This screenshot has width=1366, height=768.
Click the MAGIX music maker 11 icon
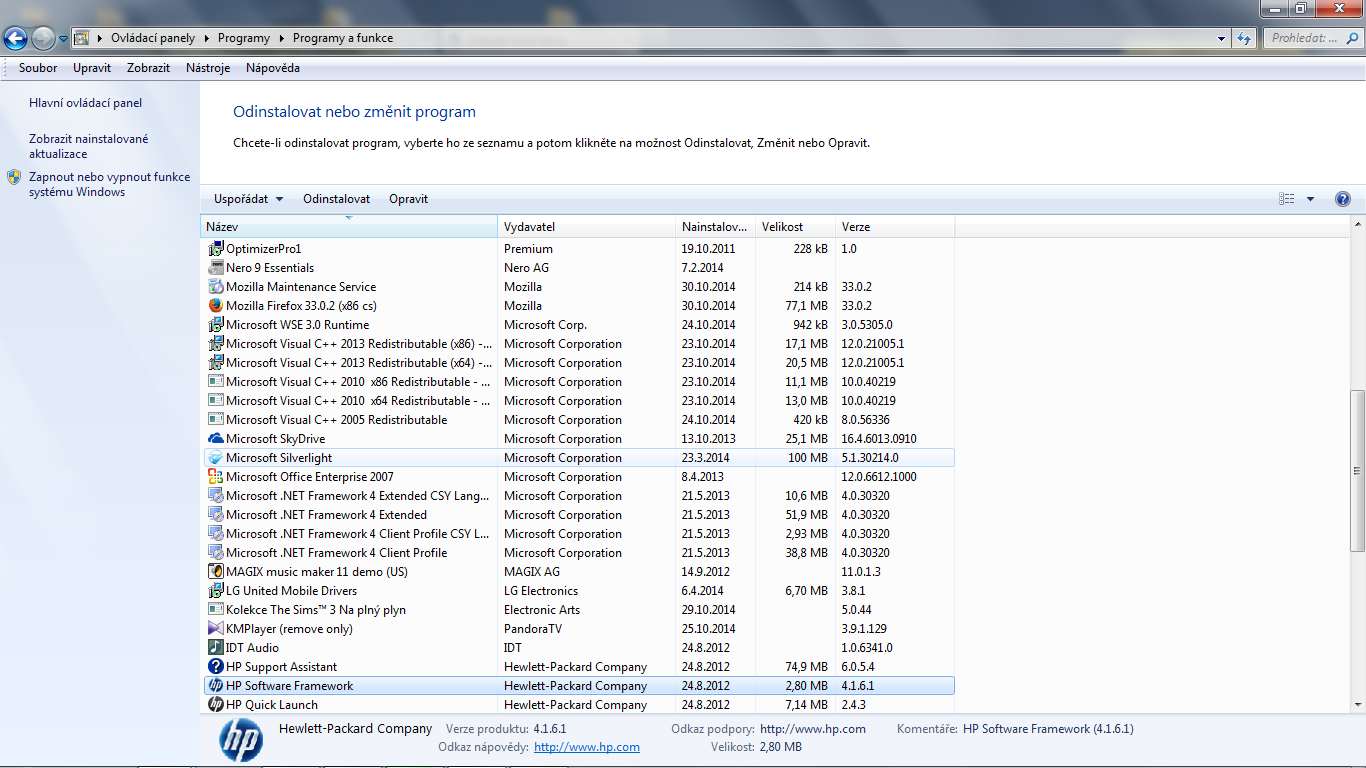pyautogui.click(x=216, y=572)
